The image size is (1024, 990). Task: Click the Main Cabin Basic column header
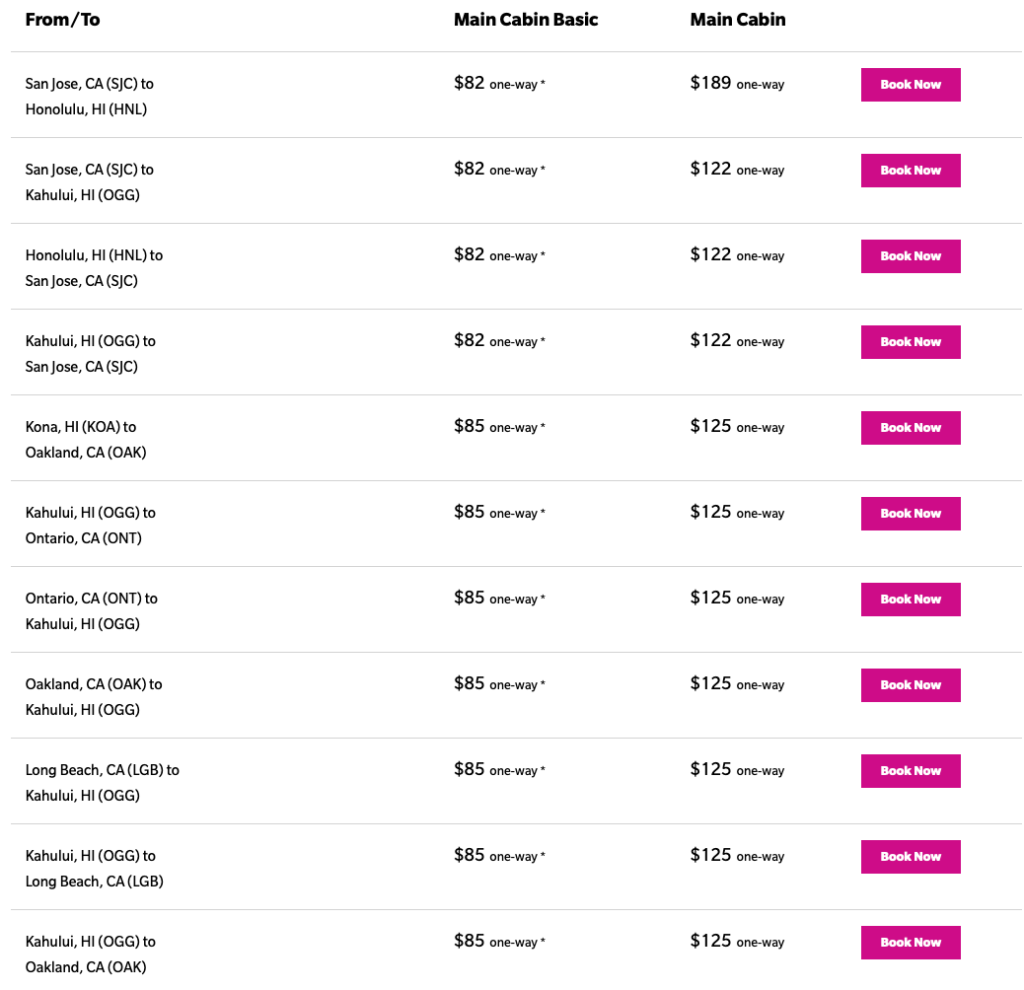pyautogui.click(x=526, y=20)
